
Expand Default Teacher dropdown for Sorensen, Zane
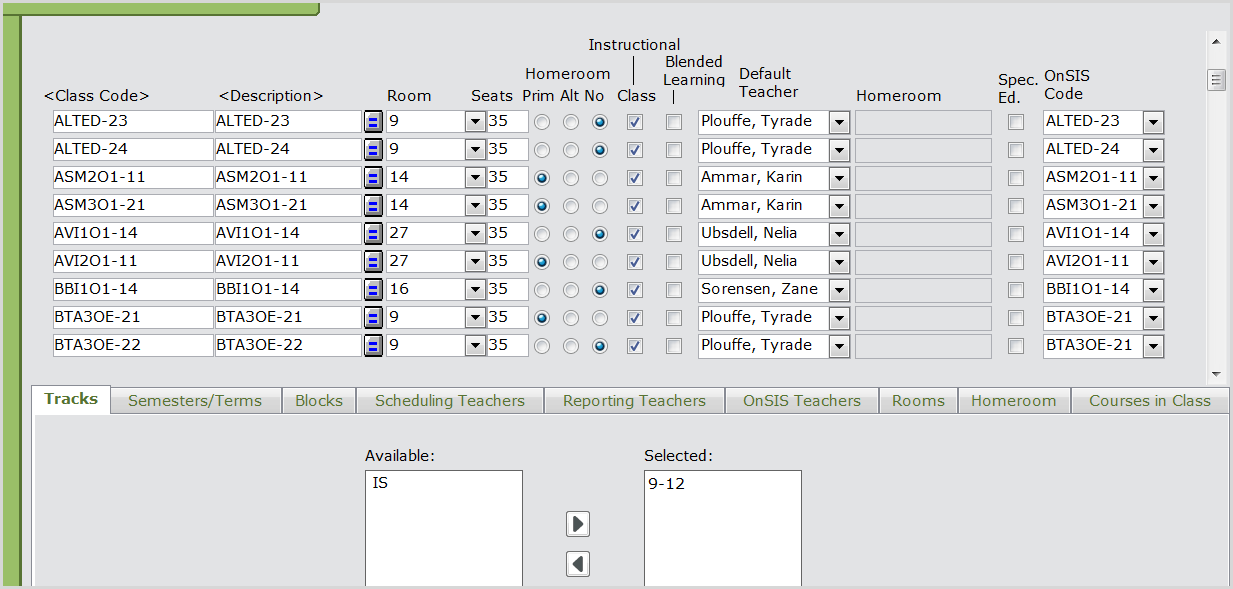pos(839,290)
